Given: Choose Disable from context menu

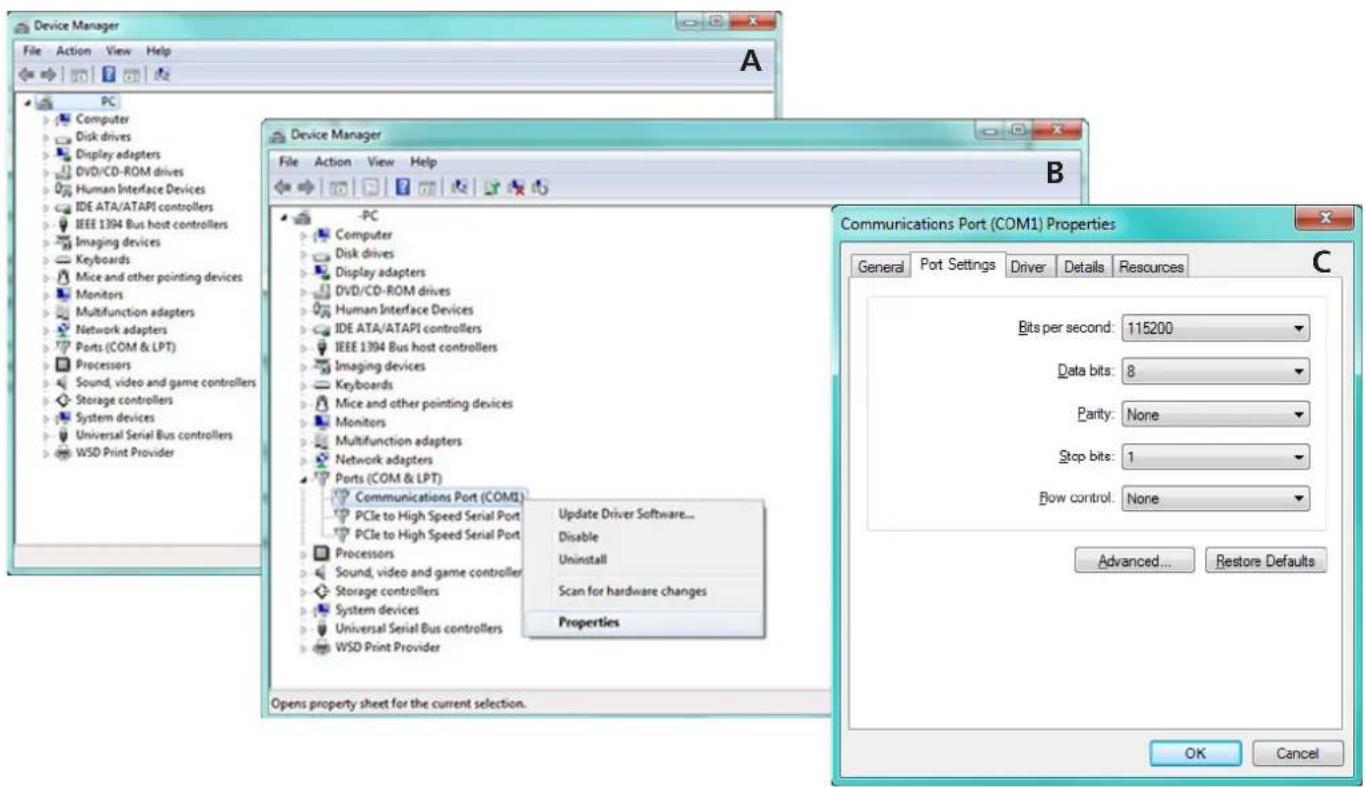Looking at the screenshot, I should coord(643,537).
